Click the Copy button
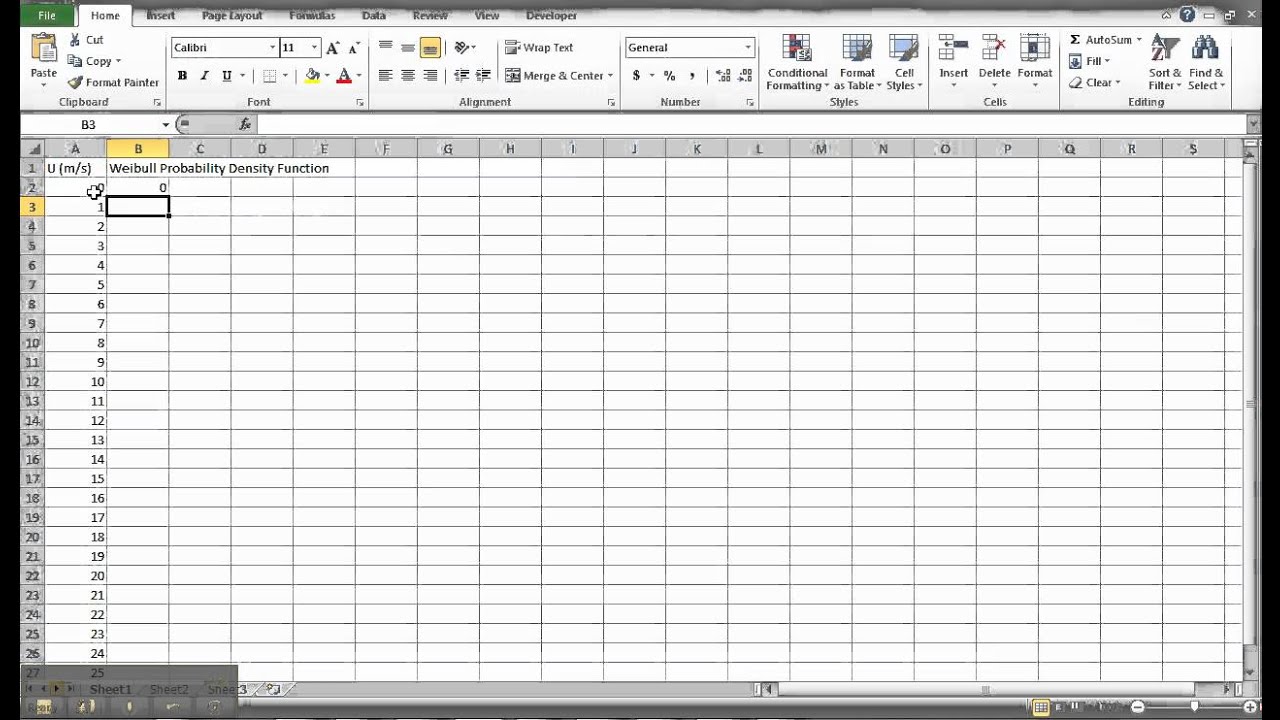The image size is (1280, 720). tap(93, 61)
